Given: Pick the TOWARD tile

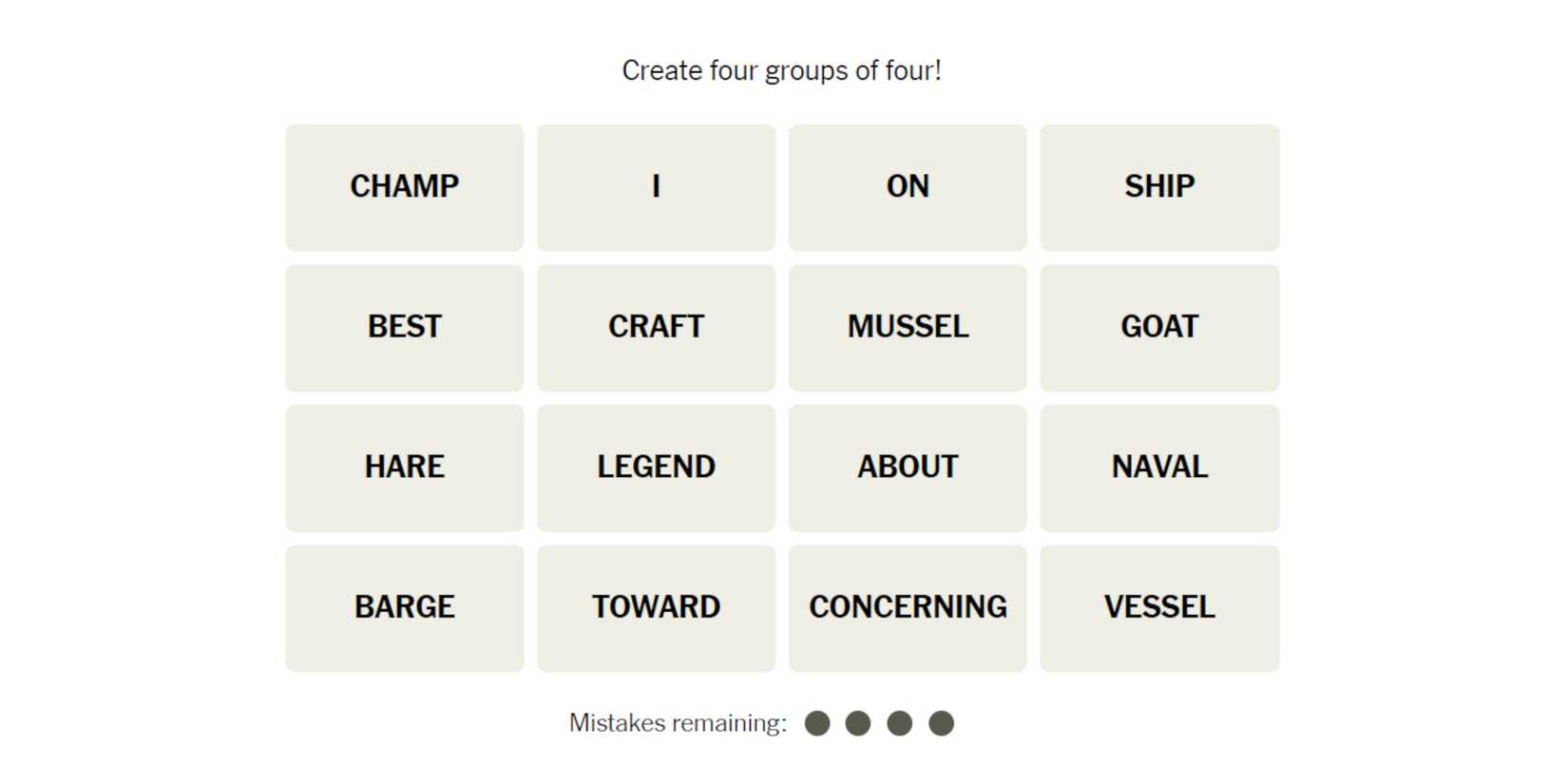Looking at the screenshot, I should [656, 608].
